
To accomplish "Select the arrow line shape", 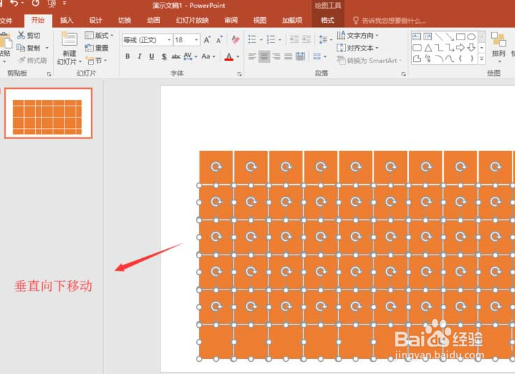I will [x=450, y=36].
